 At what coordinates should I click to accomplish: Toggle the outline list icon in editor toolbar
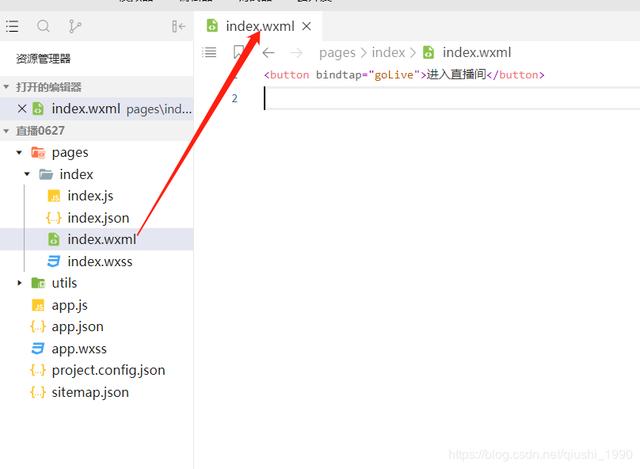pos(209,52)
